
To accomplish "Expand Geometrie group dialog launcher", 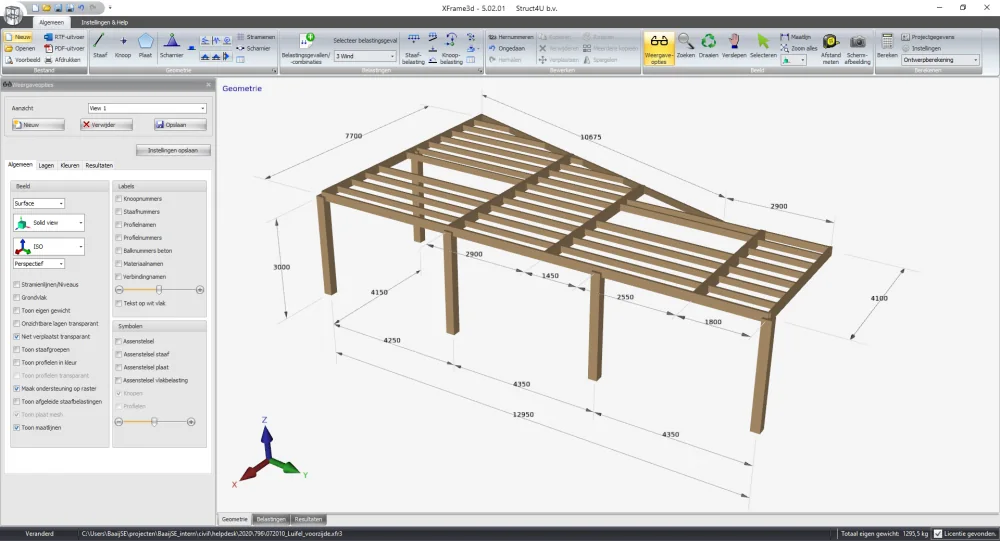I will [275, 71].
